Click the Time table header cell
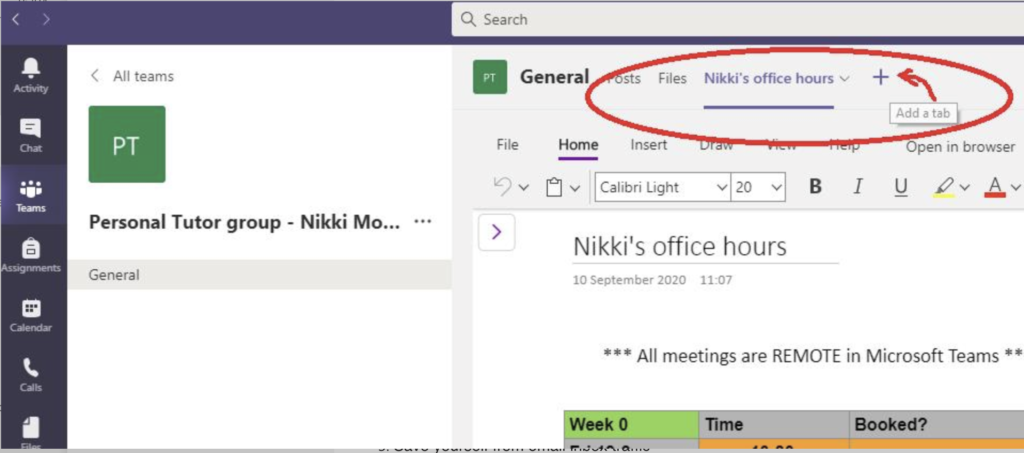 tap(774, 424)
